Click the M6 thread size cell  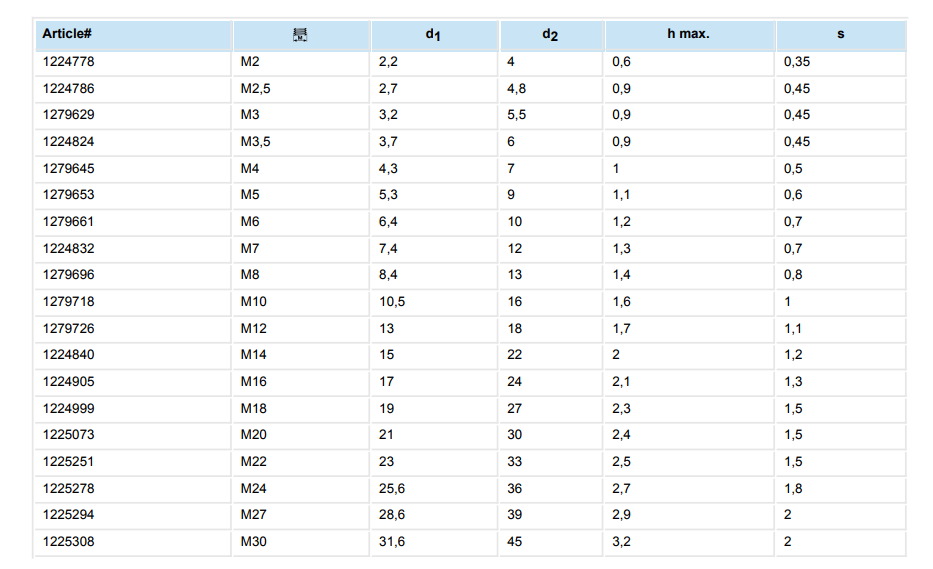[250, 221]
